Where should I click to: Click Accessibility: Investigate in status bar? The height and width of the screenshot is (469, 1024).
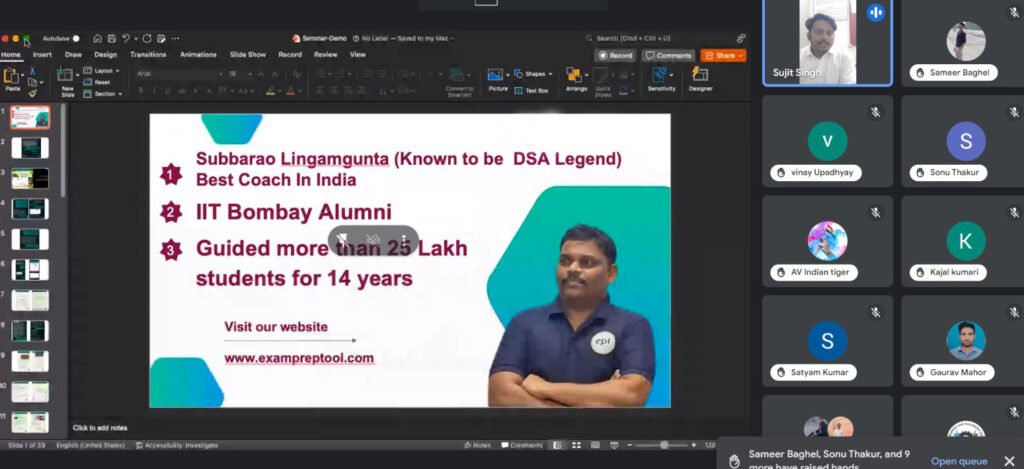pos(177,445)
